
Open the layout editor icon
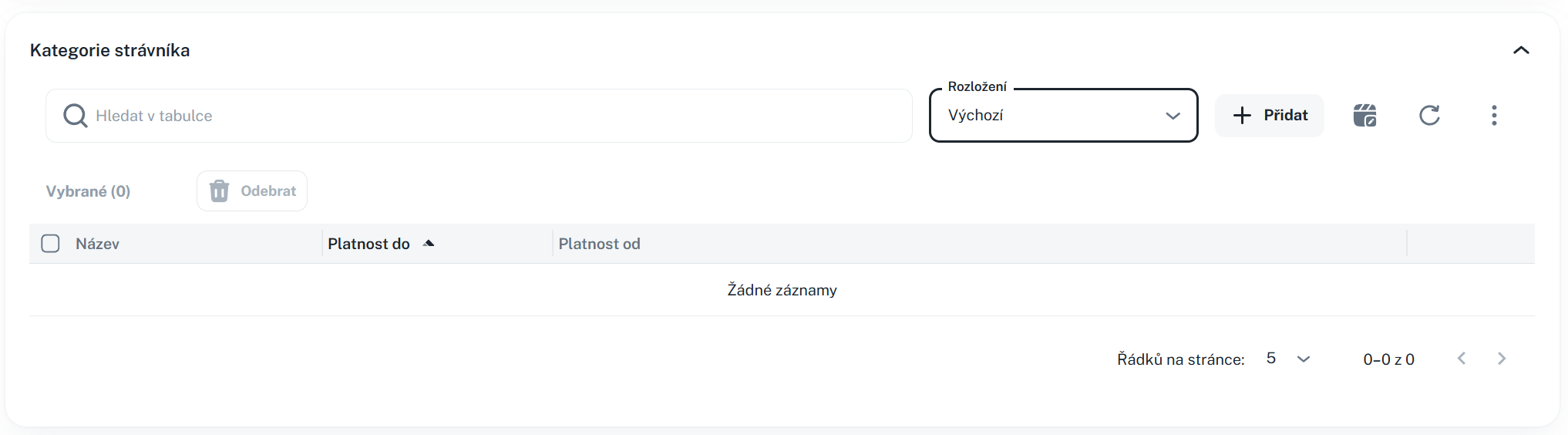(x=1364, y=116)
